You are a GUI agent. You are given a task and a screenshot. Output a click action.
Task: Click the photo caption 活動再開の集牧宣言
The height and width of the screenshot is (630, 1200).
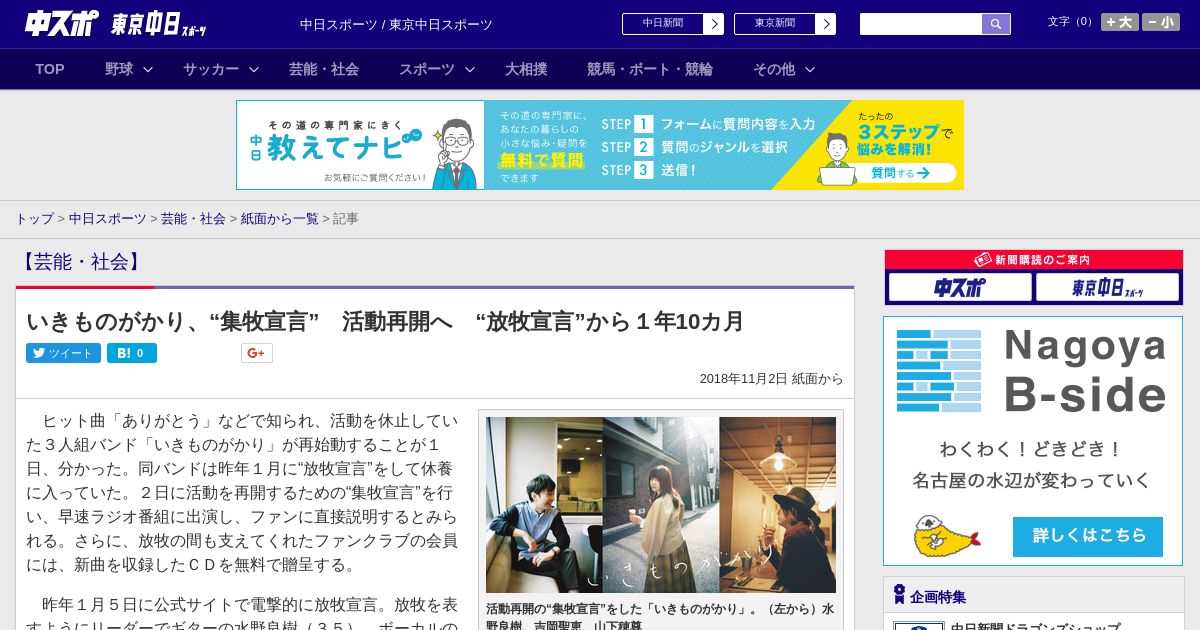660,617
